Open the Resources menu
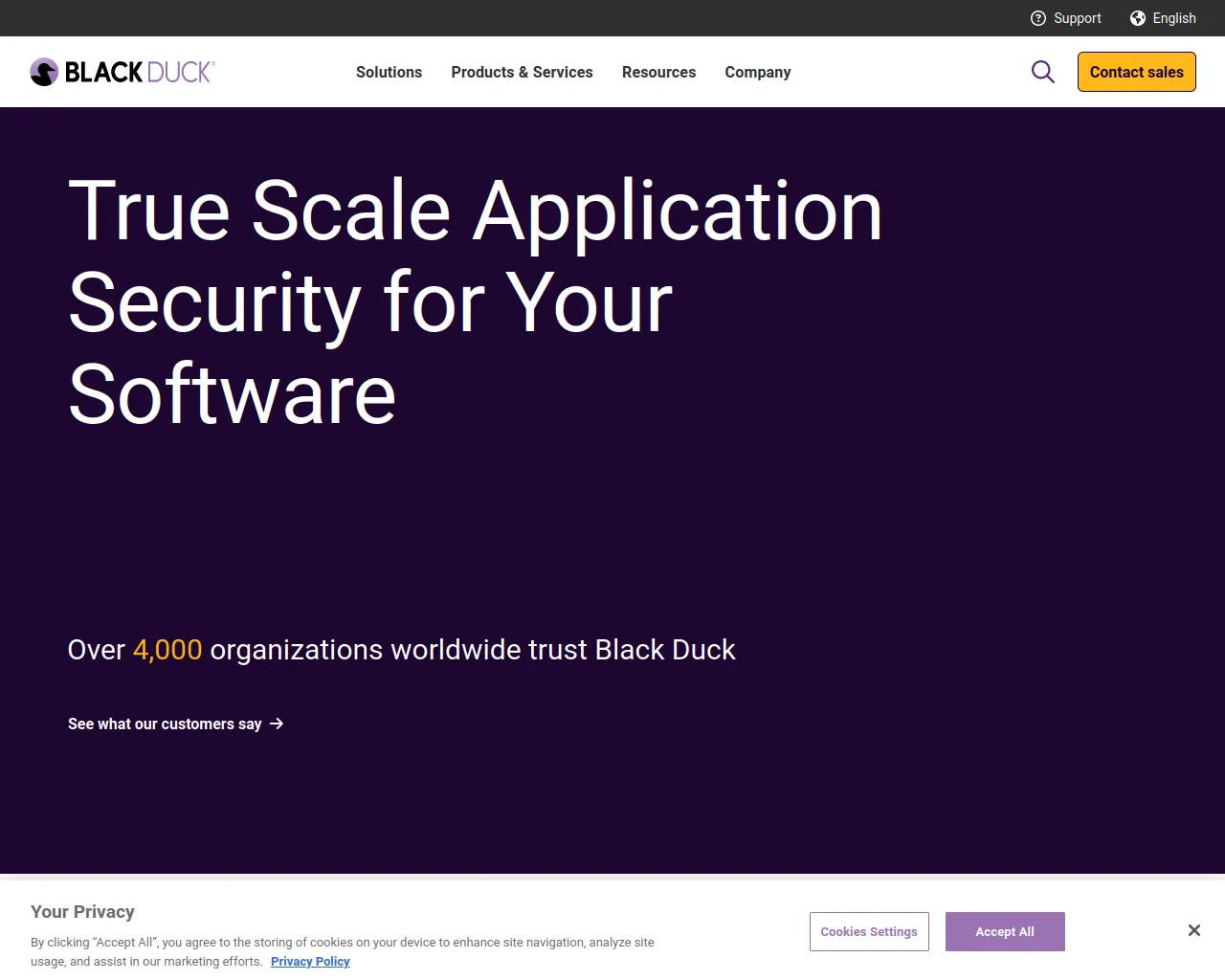 (x=658, y=72)
